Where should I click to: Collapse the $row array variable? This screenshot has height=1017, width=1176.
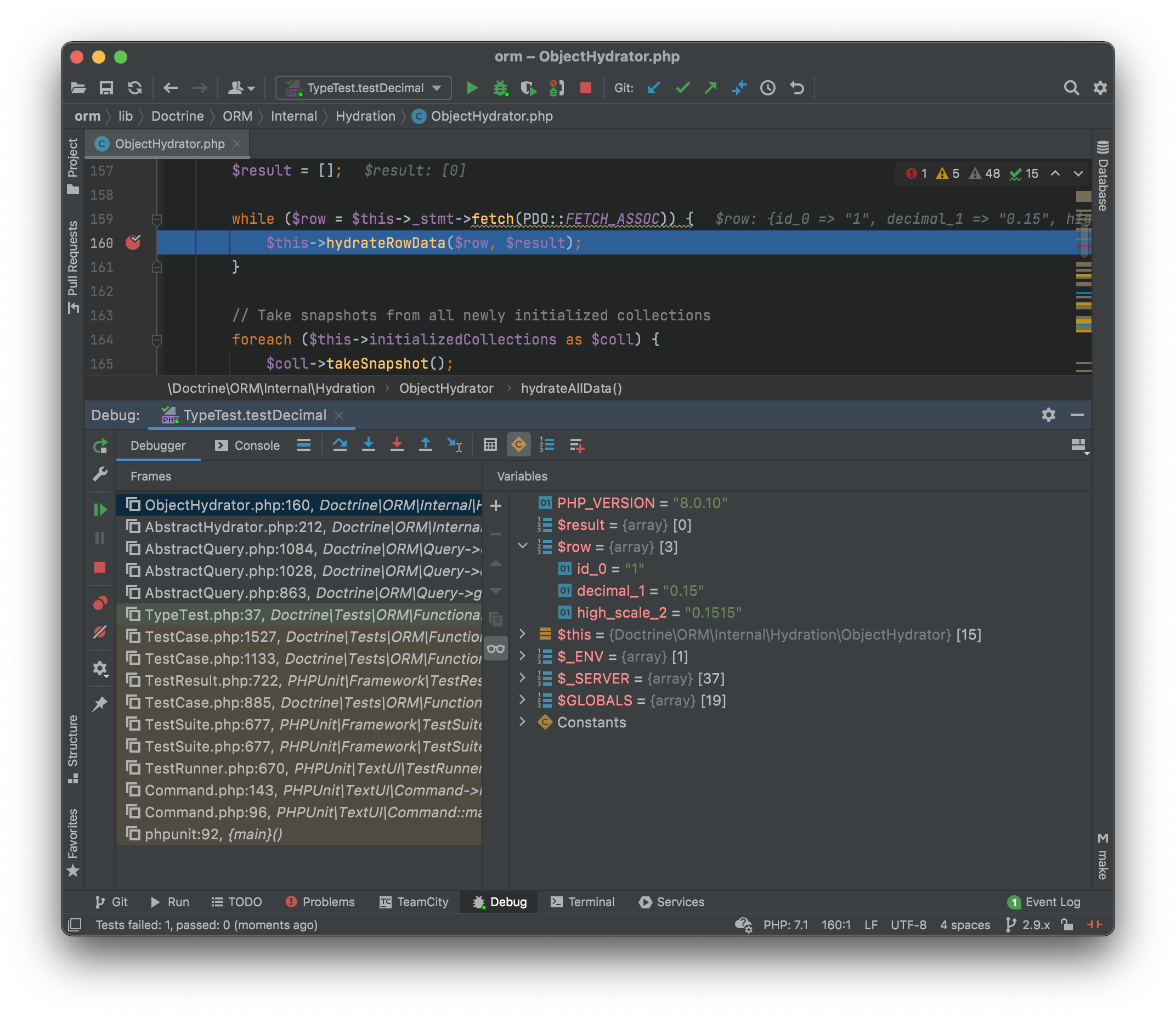(523, 546)
